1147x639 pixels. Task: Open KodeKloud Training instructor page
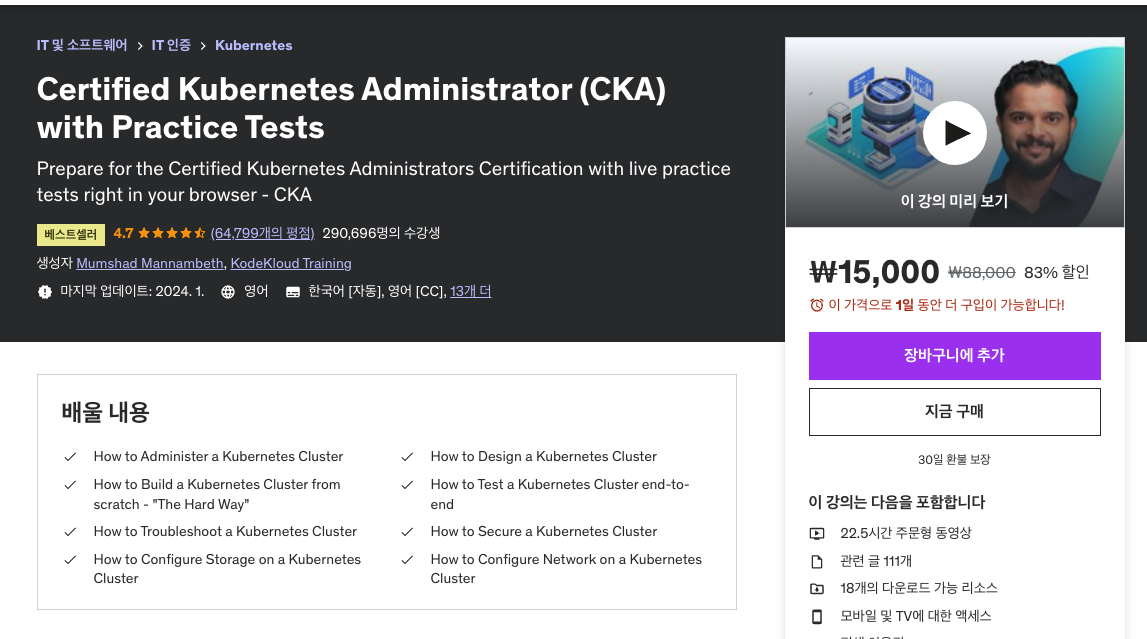pyautogui.click(x=291, y=263)
